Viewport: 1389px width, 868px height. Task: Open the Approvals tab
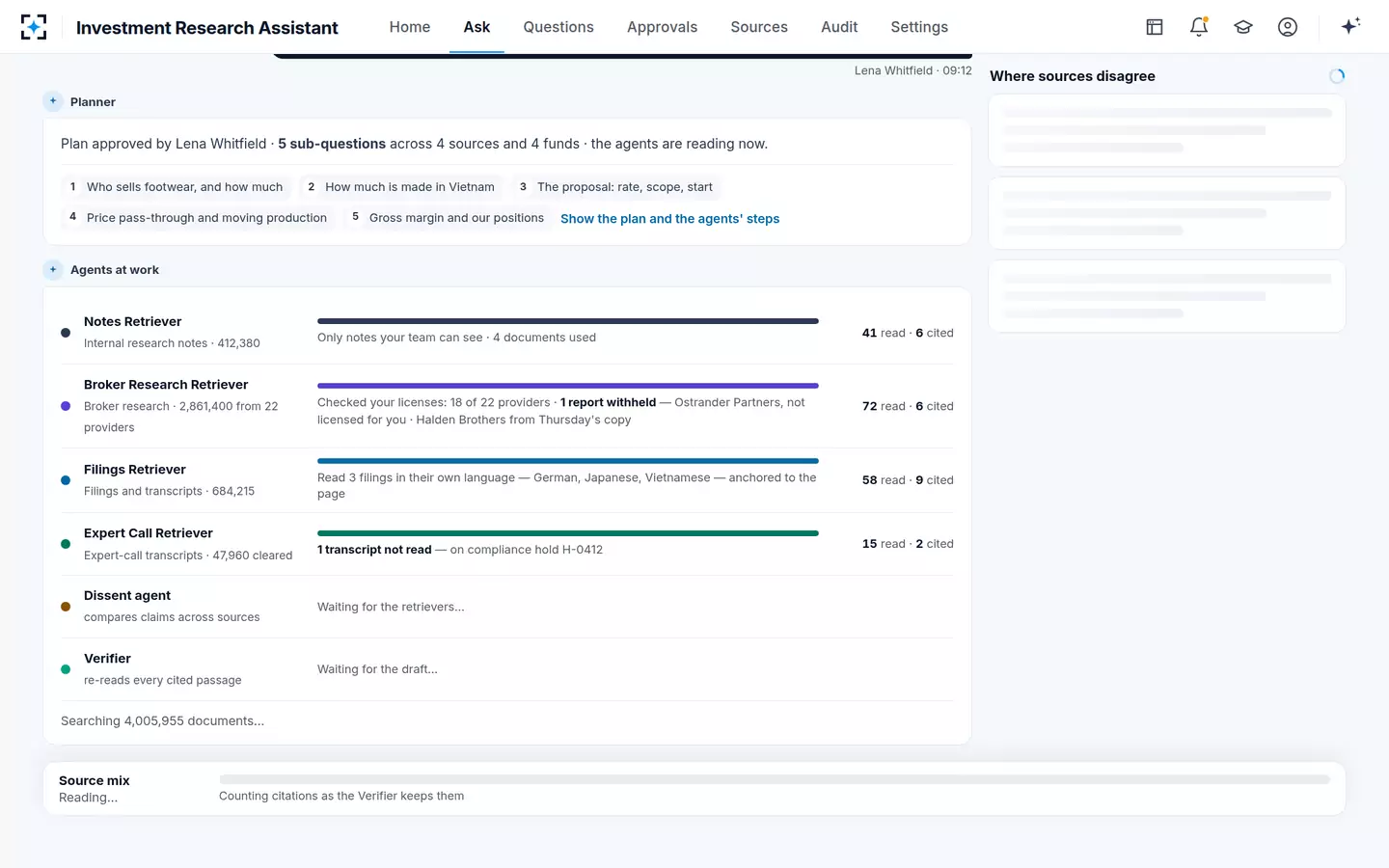tap(662, 27)
